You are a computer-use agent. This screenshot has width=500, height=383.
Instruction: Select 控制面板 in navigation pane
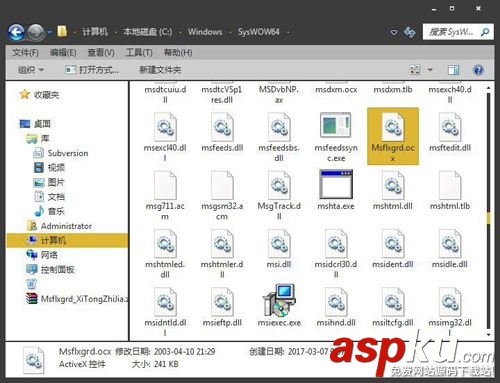point(50,270)
